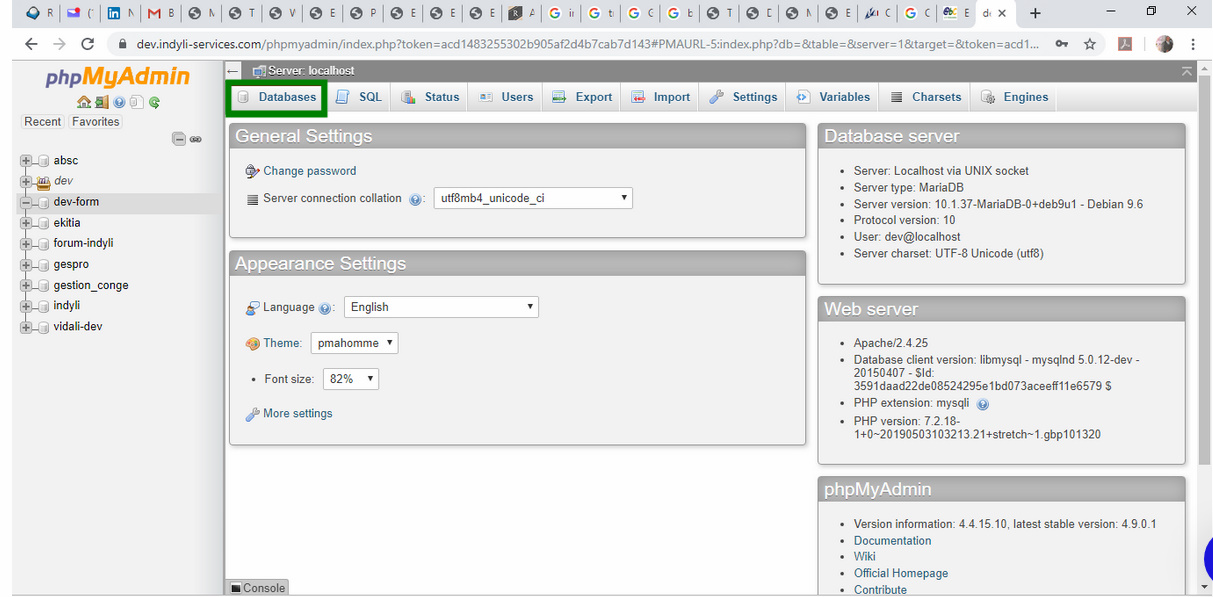
Task: Click the database icon next to absc
Action: (43, 161)
